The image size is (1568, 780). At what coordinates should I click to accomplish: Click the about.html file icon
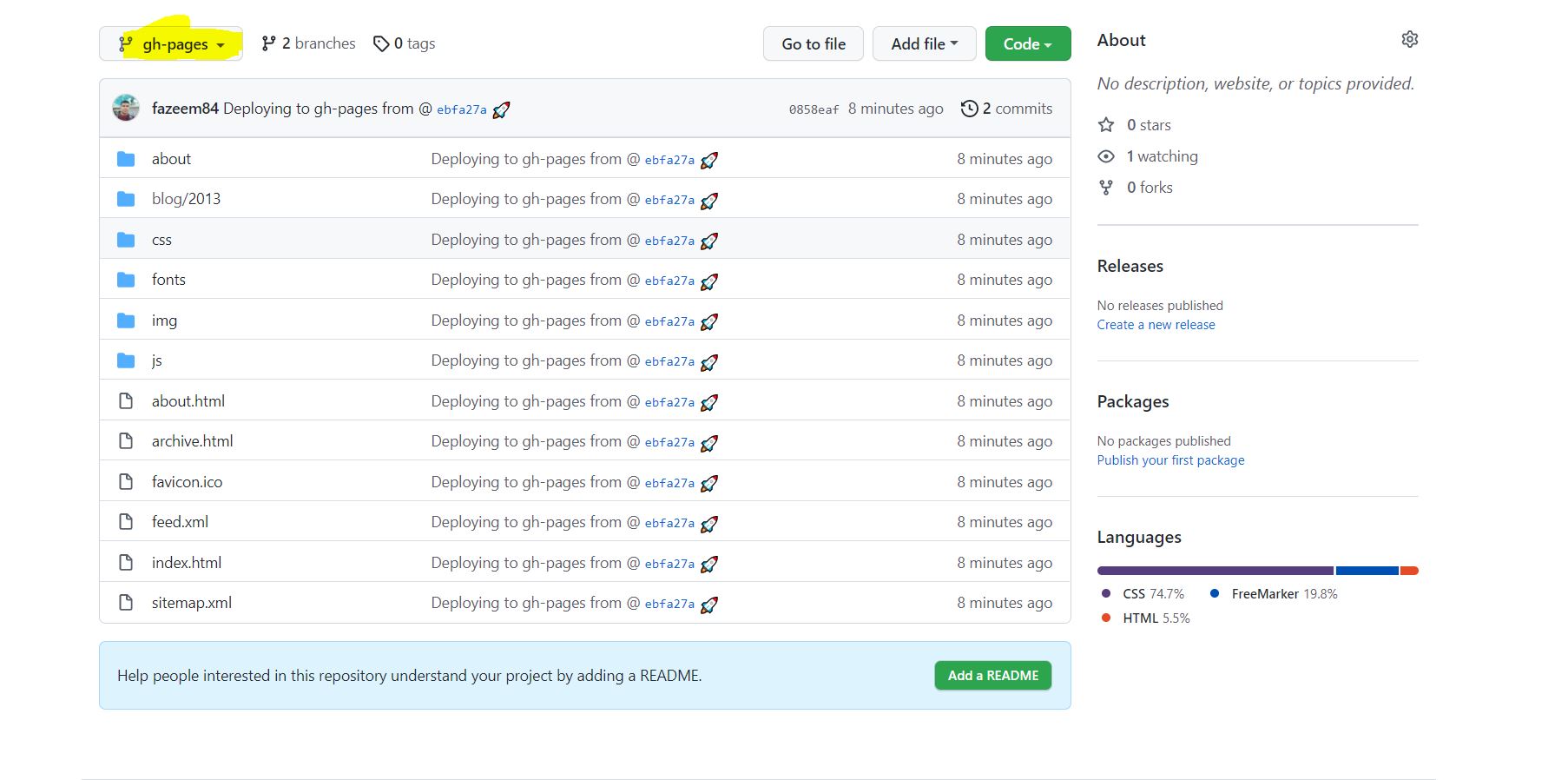126,401
